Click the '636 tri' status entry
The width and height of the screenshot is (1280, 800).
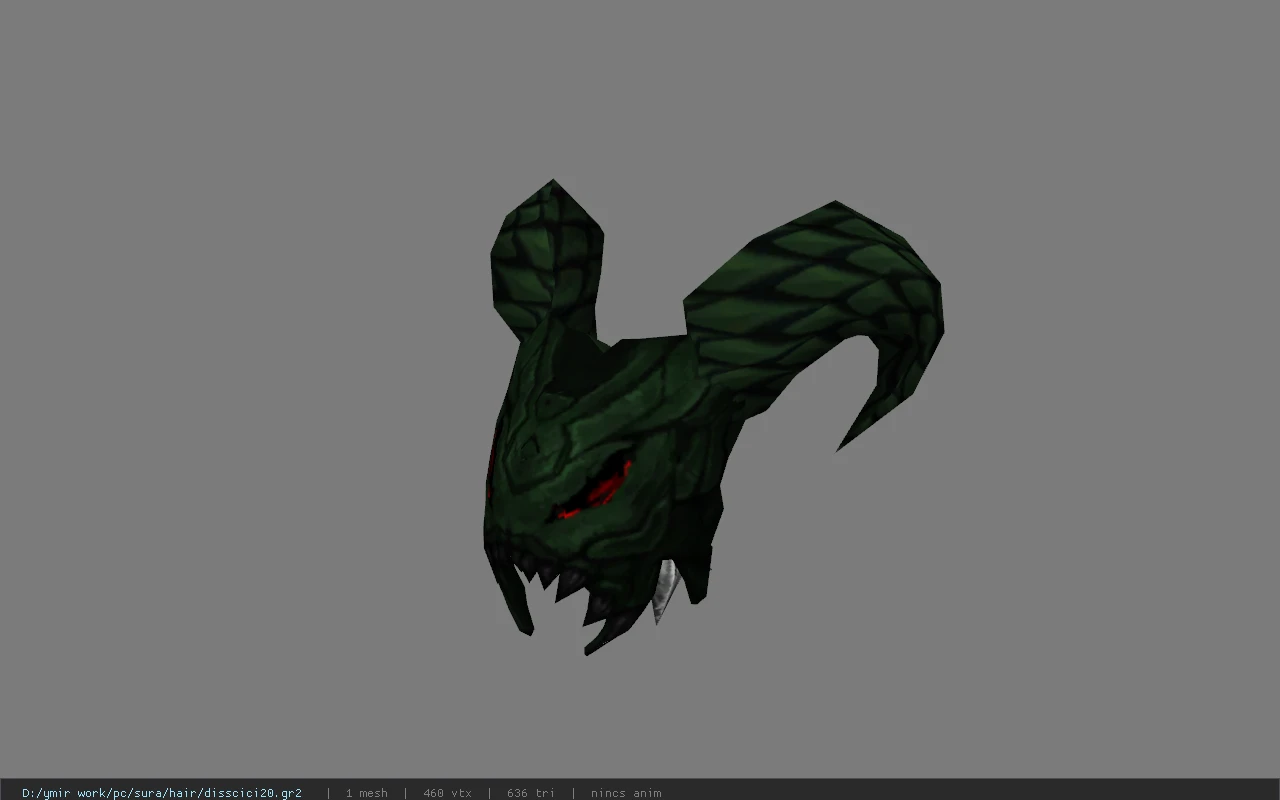coord(531,793)
